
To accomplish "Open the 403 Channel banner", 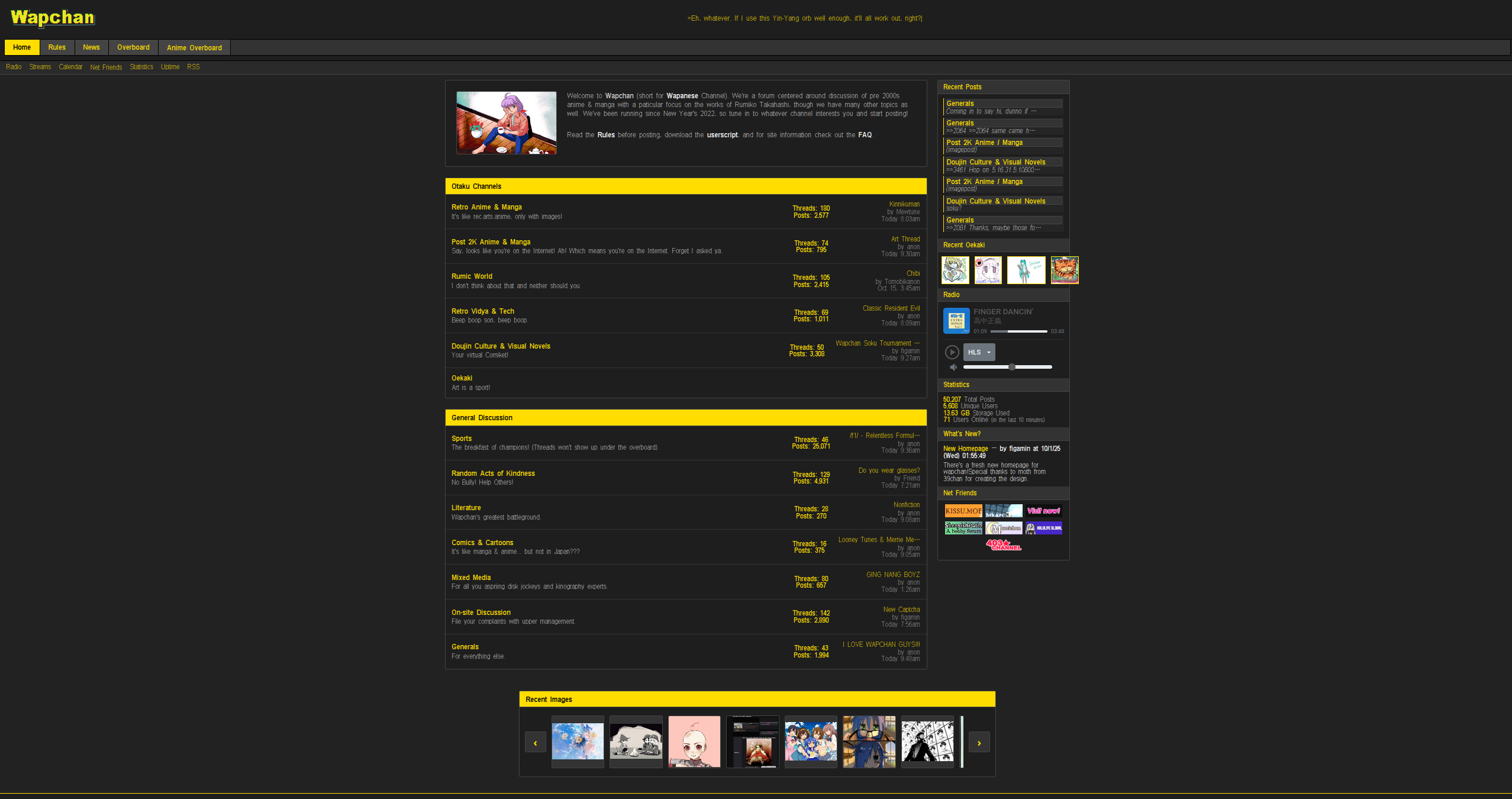I will point(1003,545).
